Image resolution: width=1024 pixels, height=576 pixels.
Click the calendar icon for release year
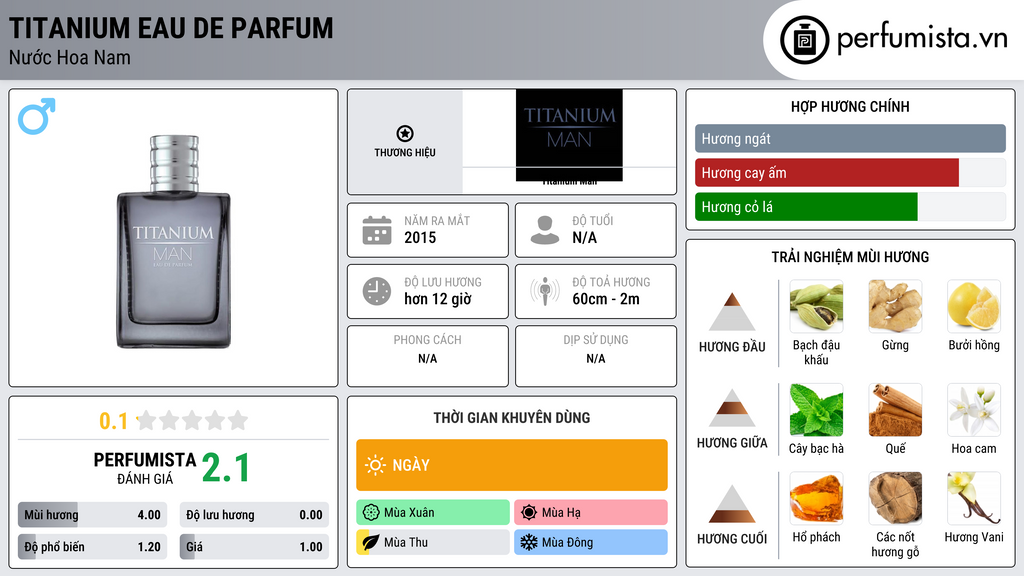pyautogui.click(x=376, y=230)
